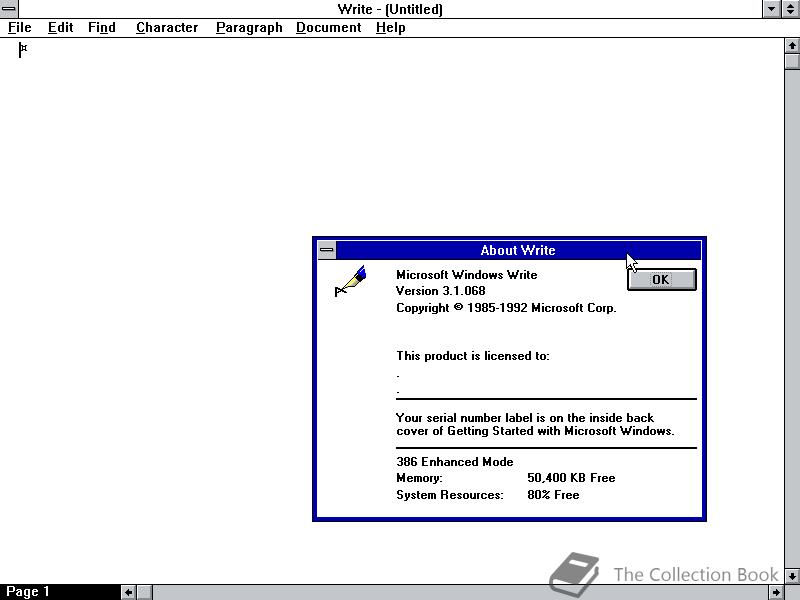Click OK in About Write dialog
800x600 pixels.
coord(662,280)
